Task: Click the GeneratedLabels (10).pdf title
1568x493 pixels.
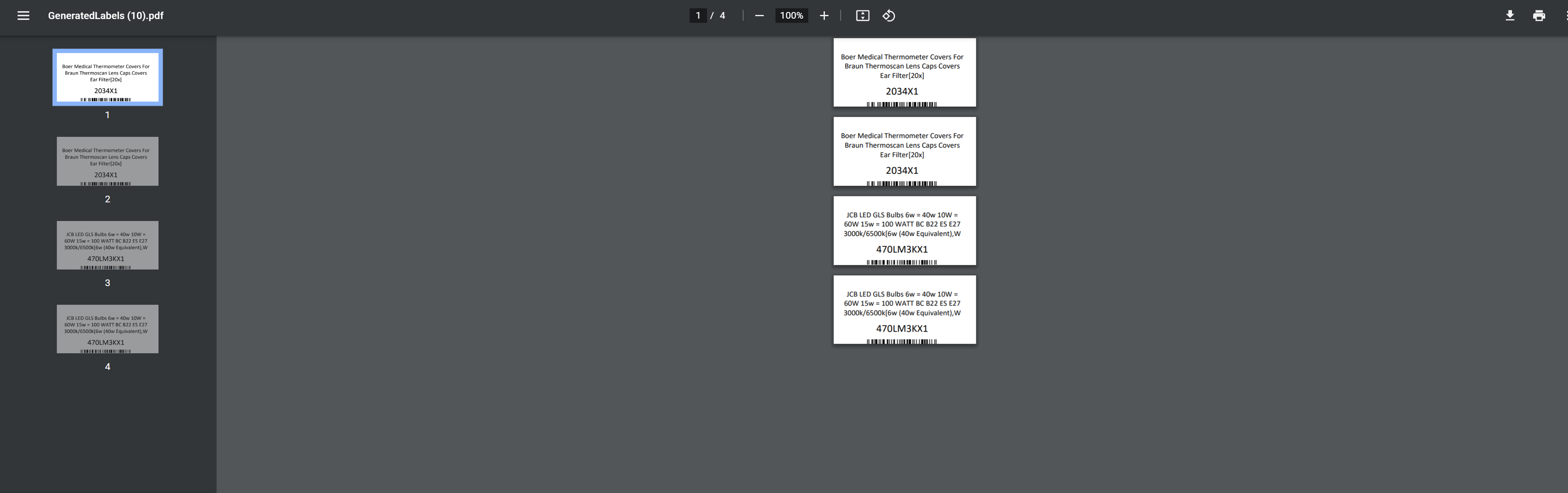Action: coord(106,16)
